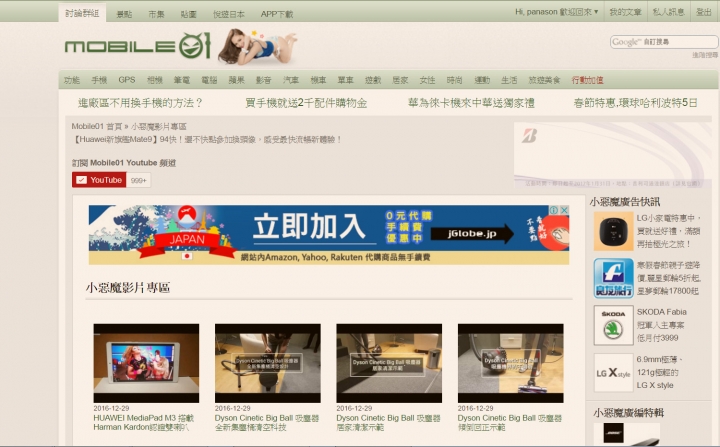Viewport: 720px width, 447px height.
Task: Open the 電腦 category menu
Action: click(x=209, y=80)
